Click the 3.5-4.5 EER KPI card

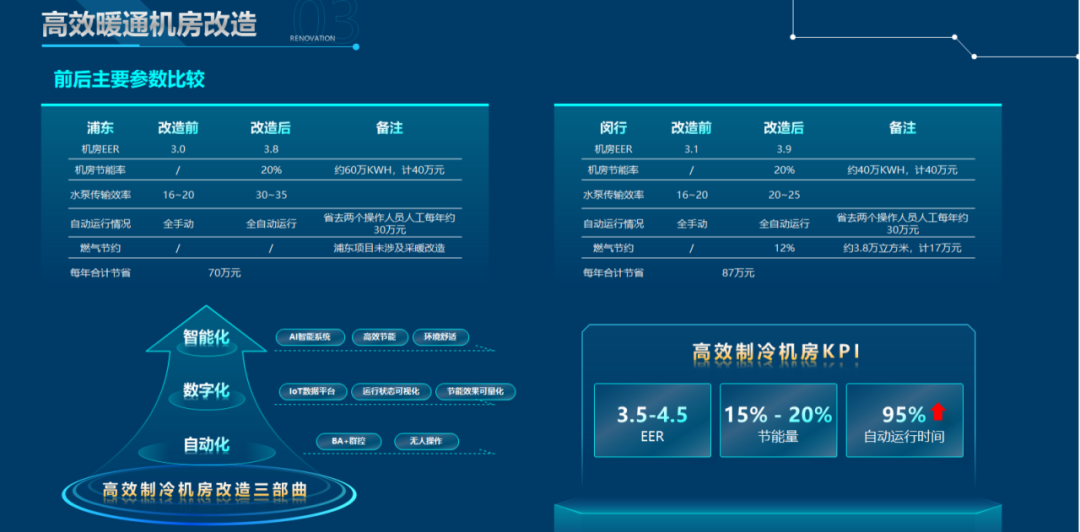pos(652,420)
